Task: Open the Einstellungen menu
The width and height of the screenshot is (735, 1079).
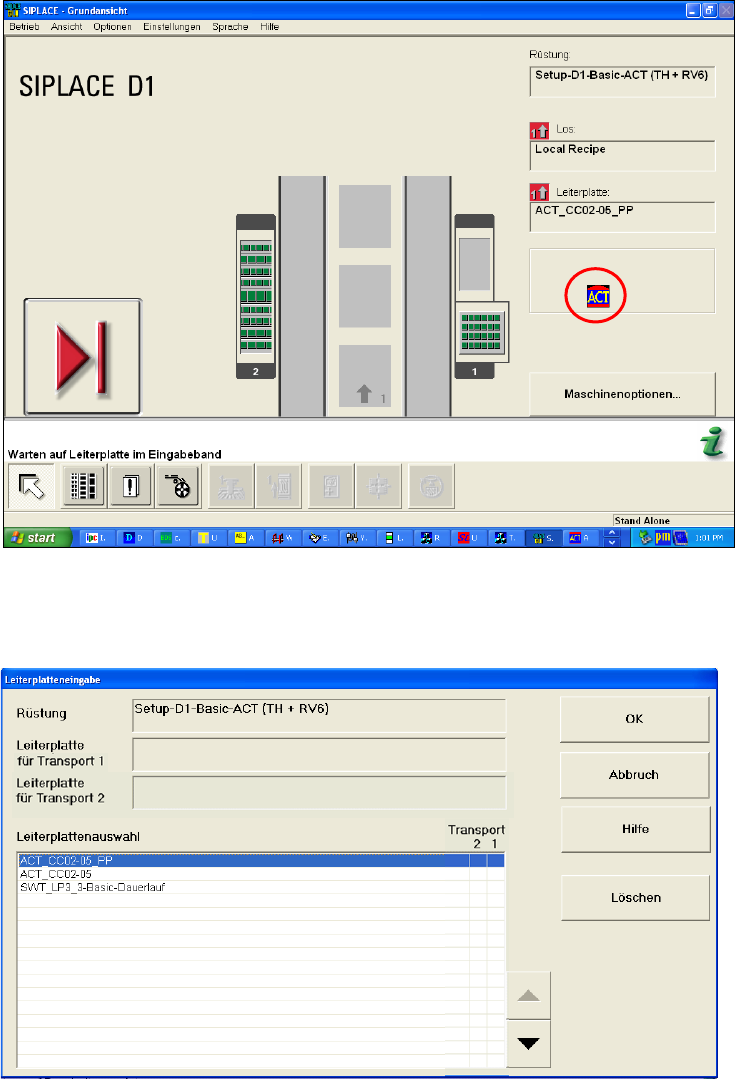Action: 171,27
